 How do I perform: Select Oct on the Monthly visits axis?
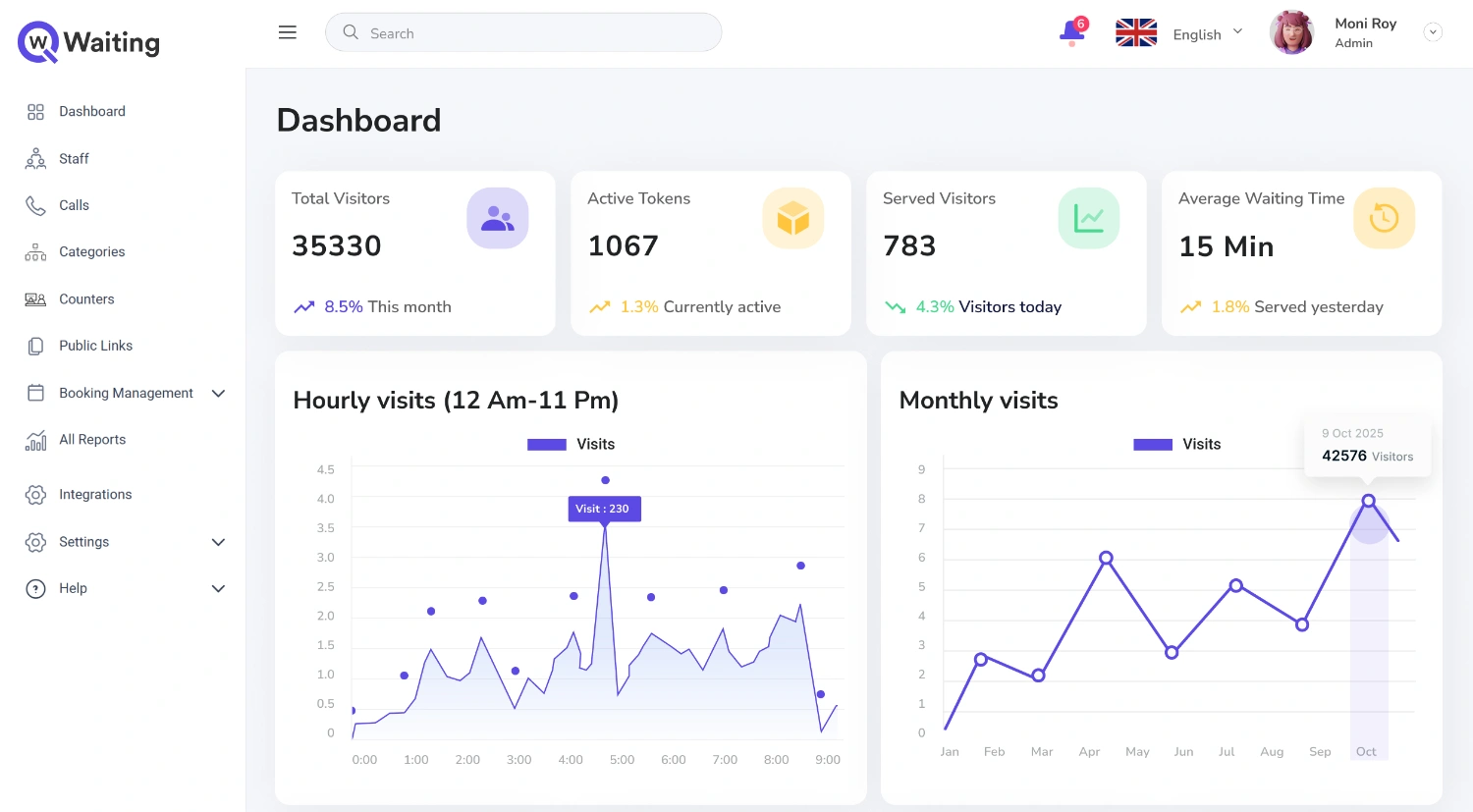(x=1366, y=751)
